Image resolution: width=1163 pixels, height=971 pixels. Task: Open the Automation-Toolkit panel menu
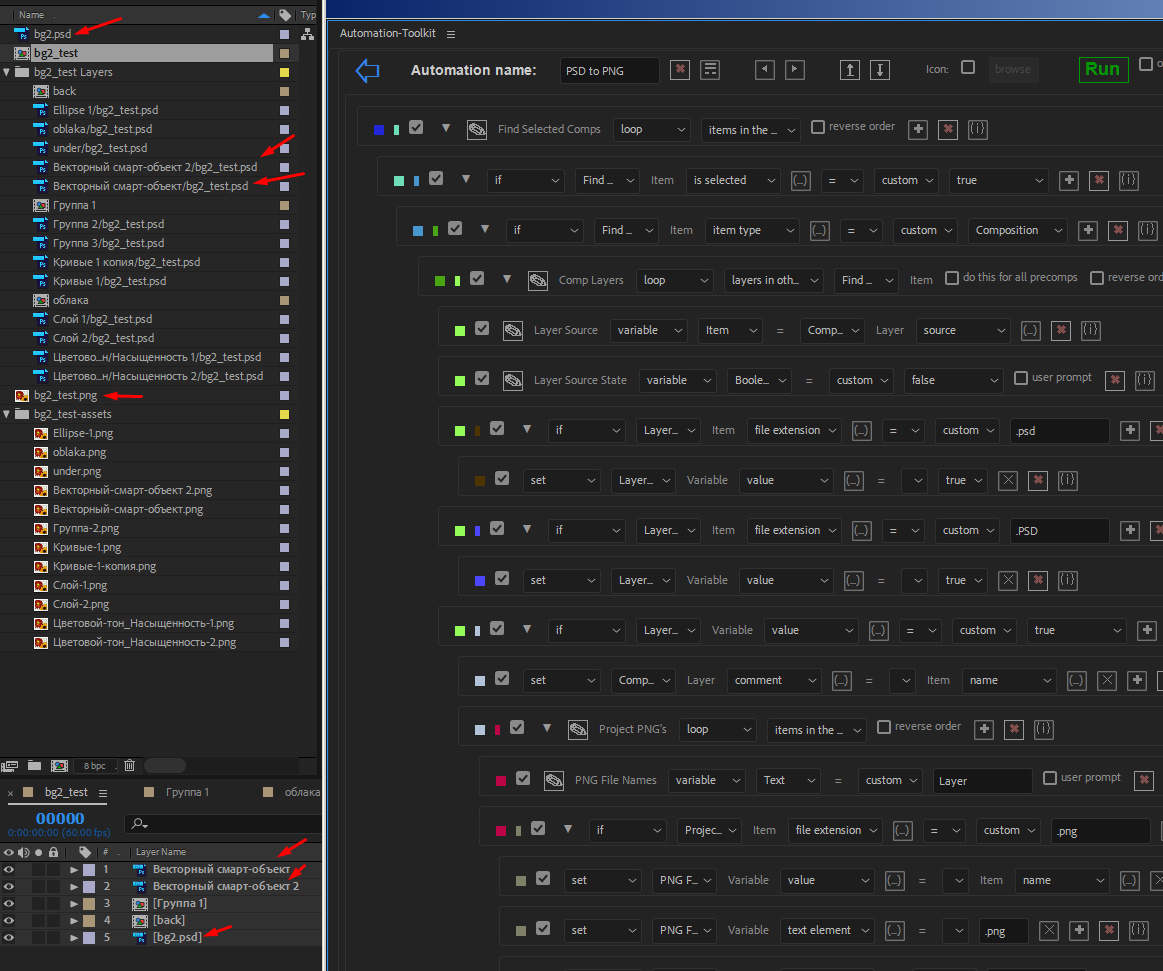point(451,34)
